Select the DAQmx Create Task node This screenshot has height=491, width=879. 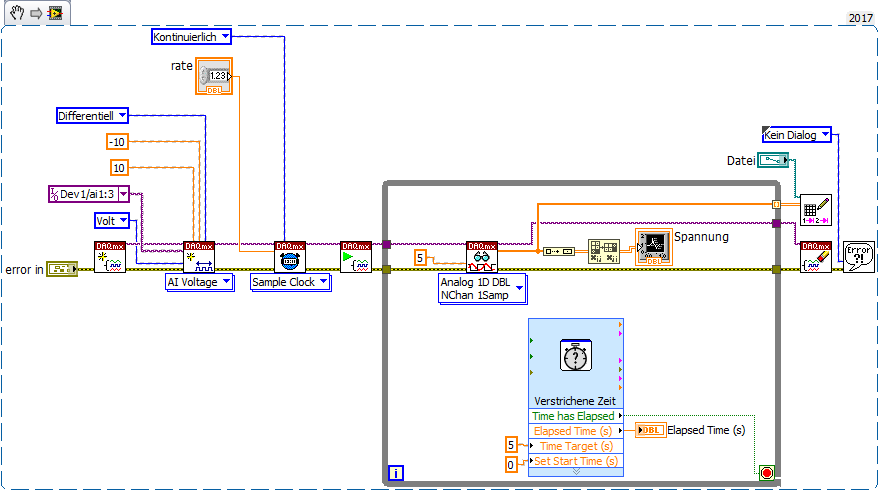[110, 257]
